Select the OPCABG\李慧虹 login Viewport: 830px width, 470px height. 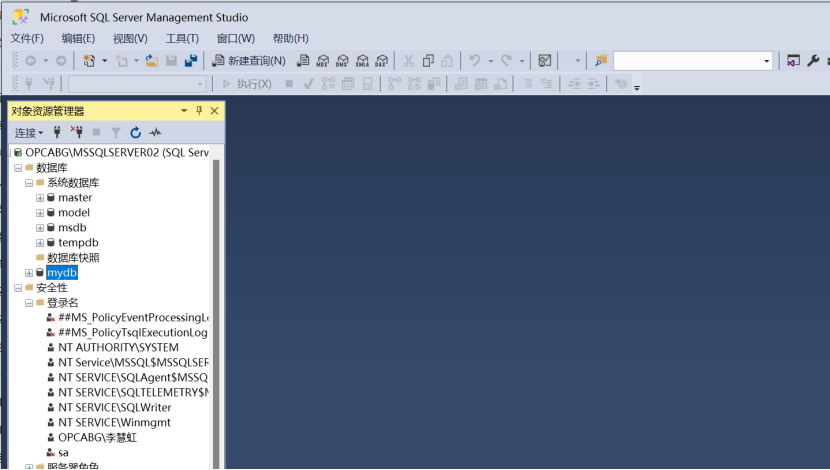tap(97, 438)
